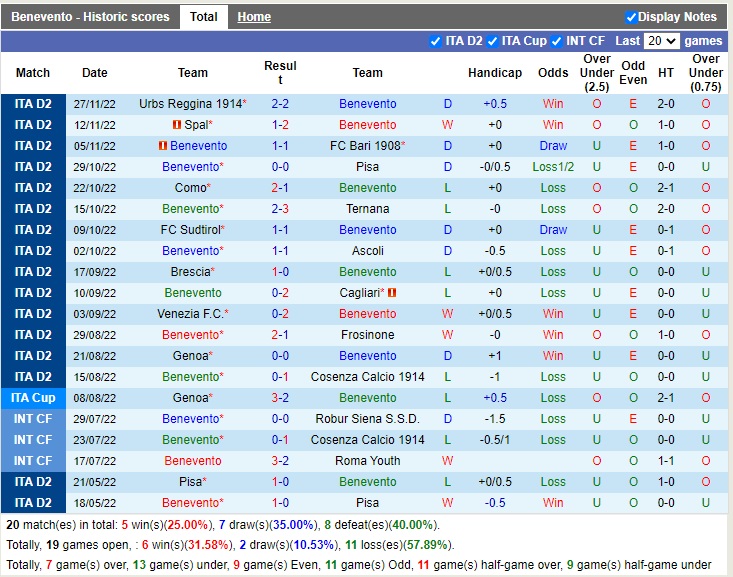Click date 08/08/22
Viewport: 733px width, 577px height.
(94, 398)
